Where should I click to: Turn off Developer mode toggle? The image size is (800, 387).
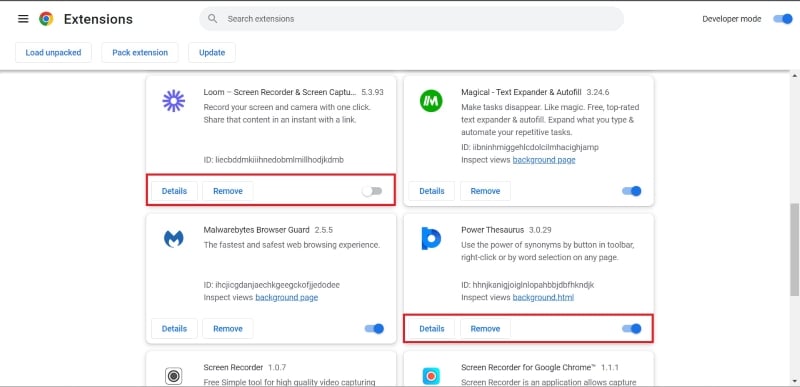point(782,19)
